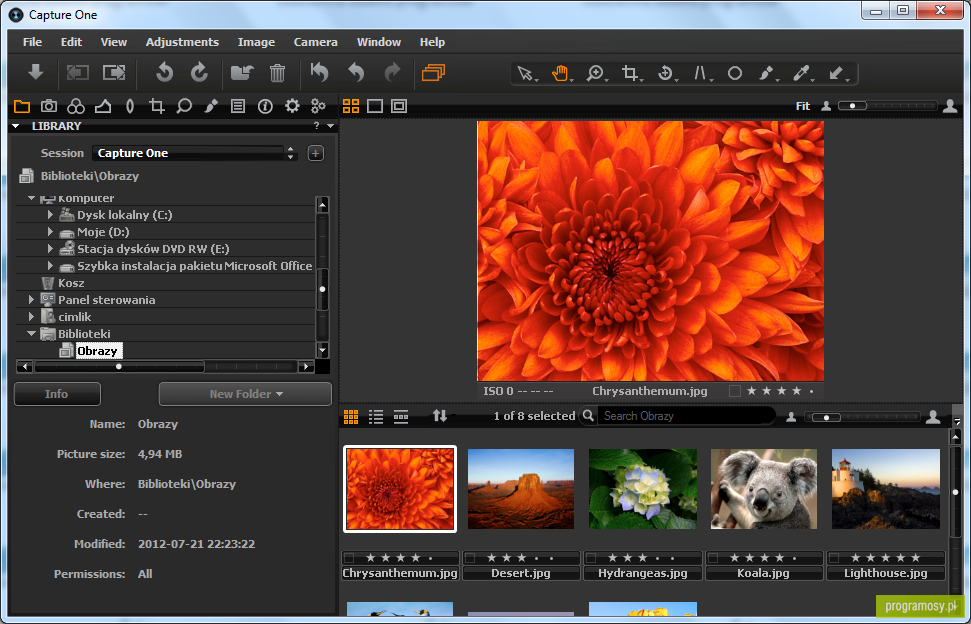971x624 pixels.
Task: Toggle color tag checkbox for Desert.jpg
Action: click(x=470, y=558)
